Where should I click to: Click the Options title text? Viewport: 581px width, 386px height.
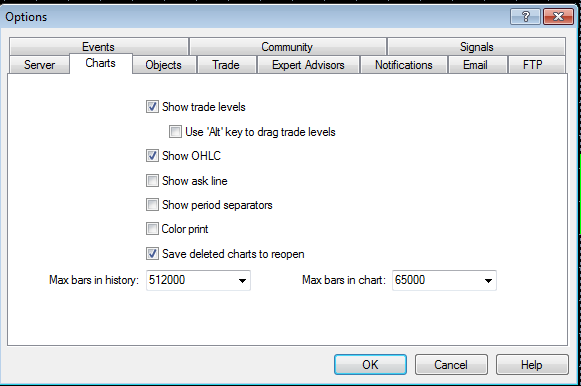[x=26, y=17]
